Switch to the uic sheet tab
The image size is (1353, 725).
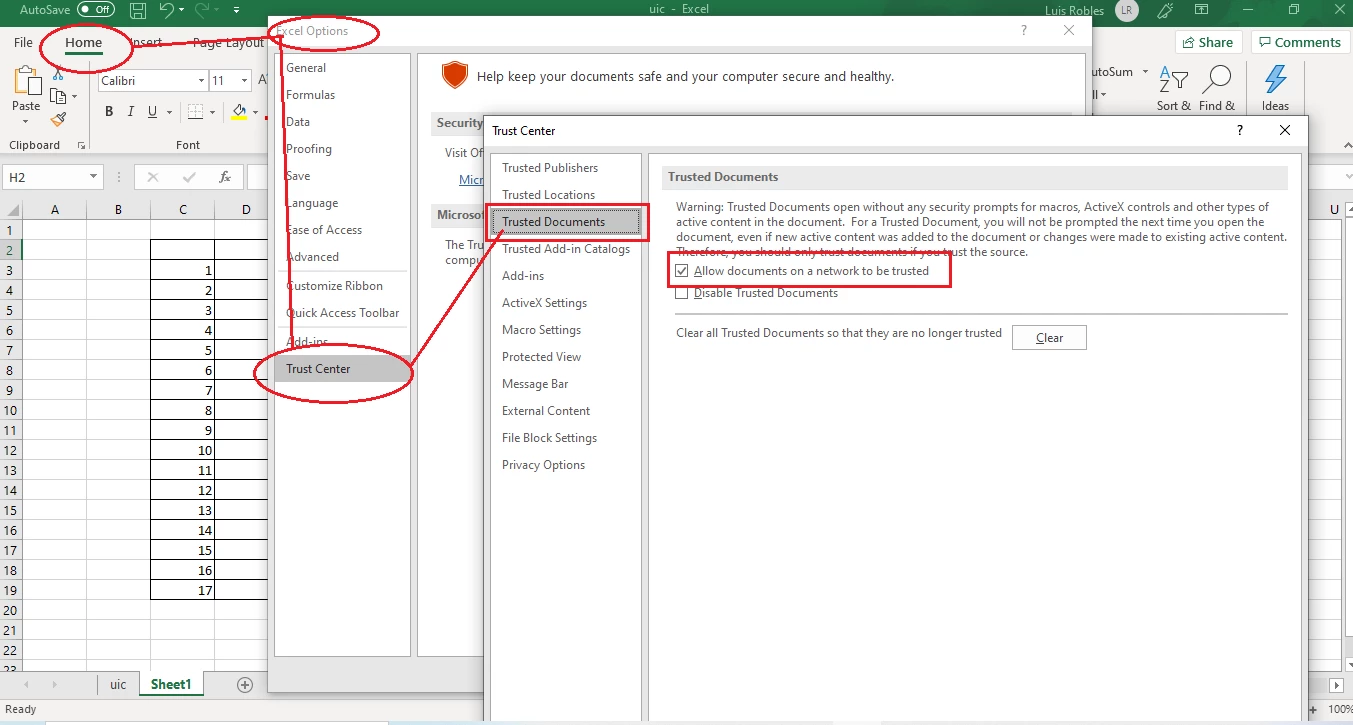click(118, 684)
